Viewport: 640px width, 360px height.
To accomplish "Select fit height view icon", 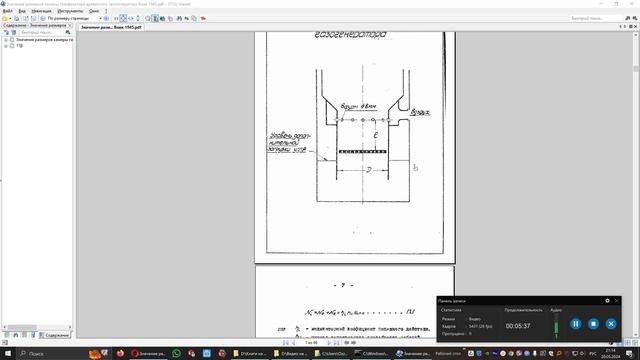I will coord(138,18).
